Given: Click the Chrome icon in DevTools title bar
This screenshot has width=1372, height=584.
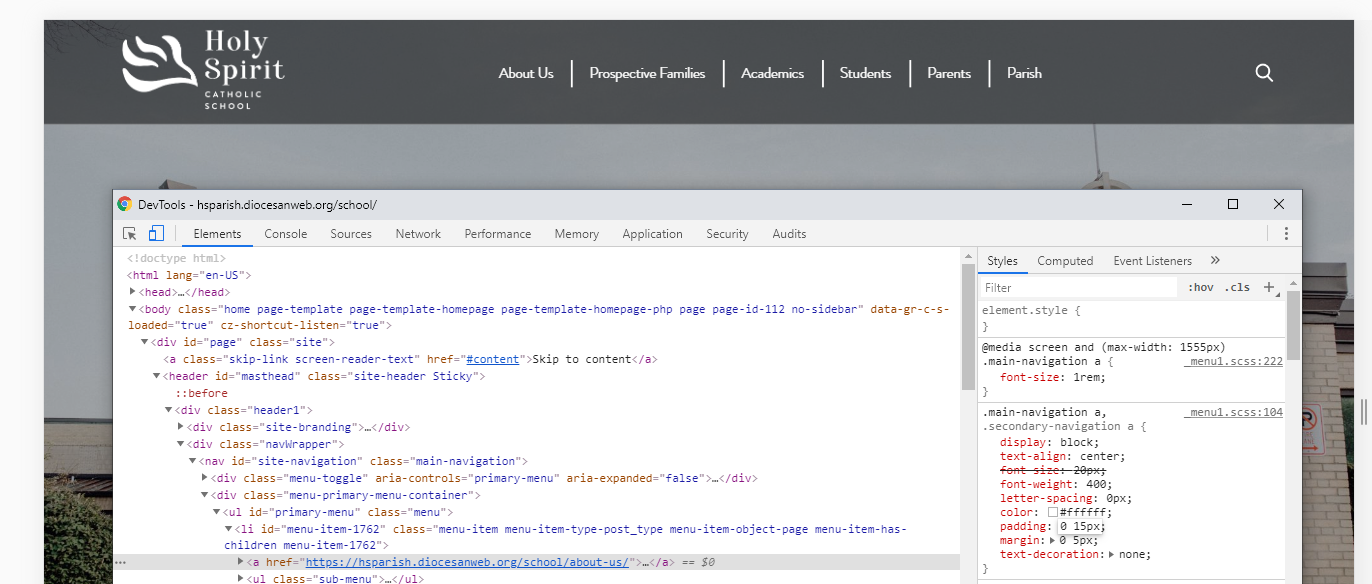Looking at the screenshot, I should pyautogui.click(x=125, y=204).
